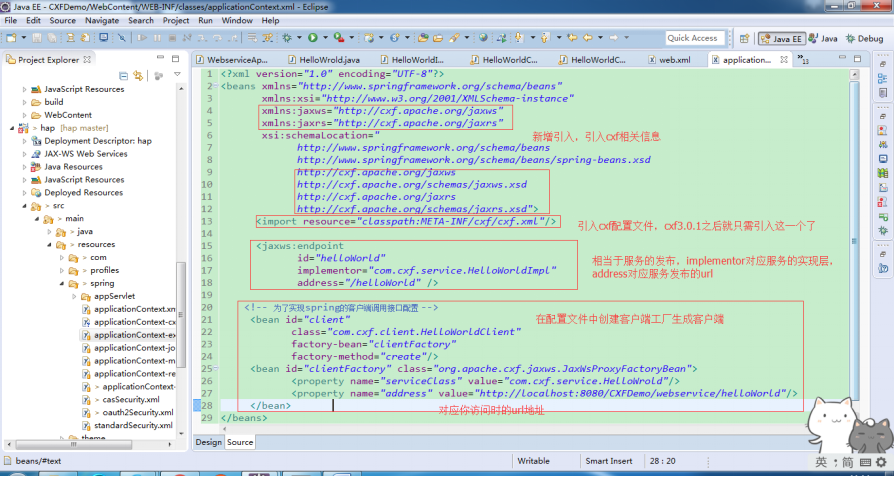Click the IME settings gear icon
Screen dimensions: 895x477
point(881,463)
